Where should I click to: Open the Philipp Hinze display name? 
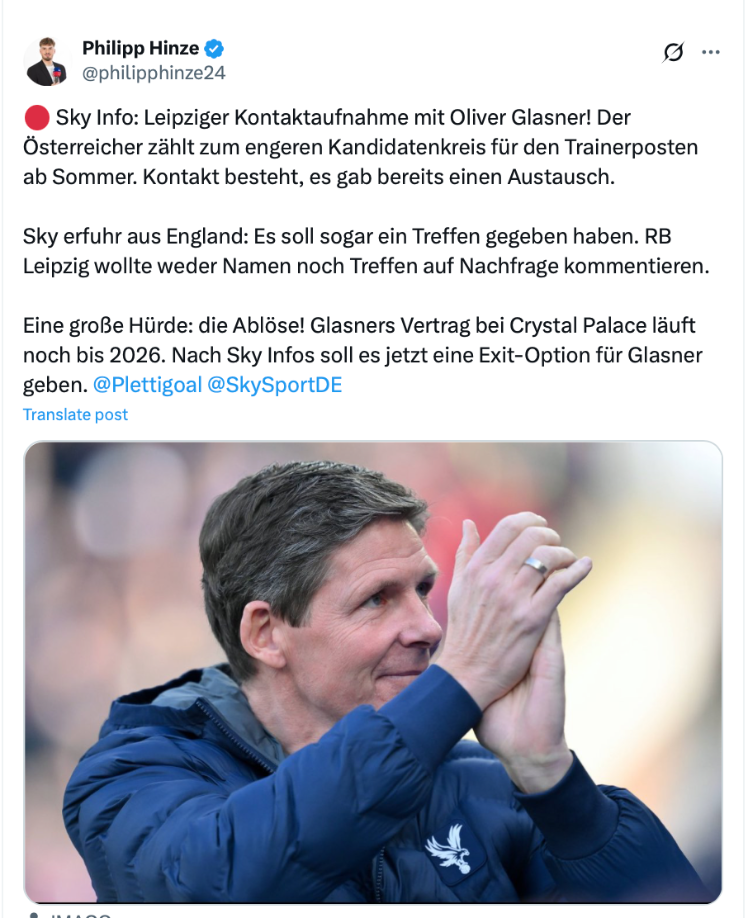pyautogui.click(x=140, y=48)
